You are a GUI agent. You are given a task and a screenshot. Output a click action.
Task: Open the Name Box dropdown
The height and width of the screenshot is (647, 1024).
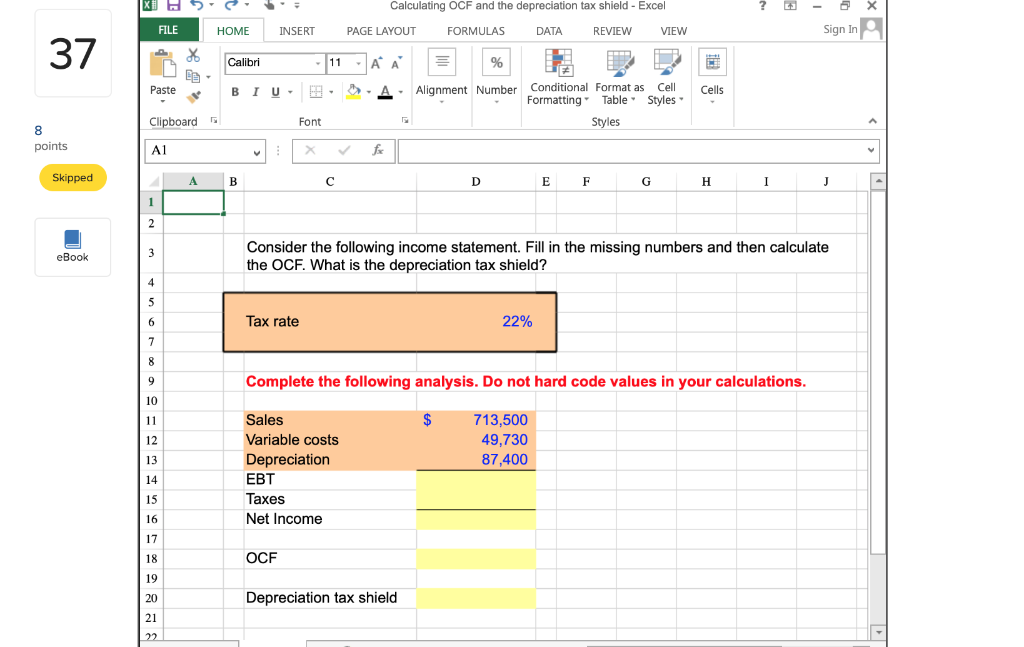tap(257, 151)
